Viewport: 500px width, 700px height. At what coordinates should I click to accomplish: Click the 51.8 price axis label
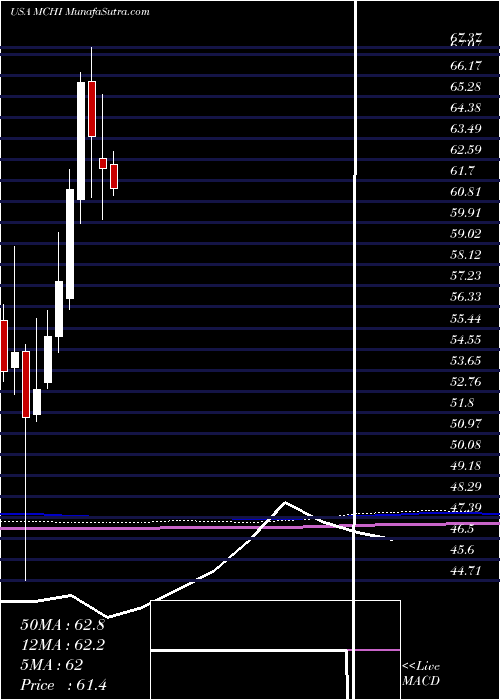coord(463,403)
